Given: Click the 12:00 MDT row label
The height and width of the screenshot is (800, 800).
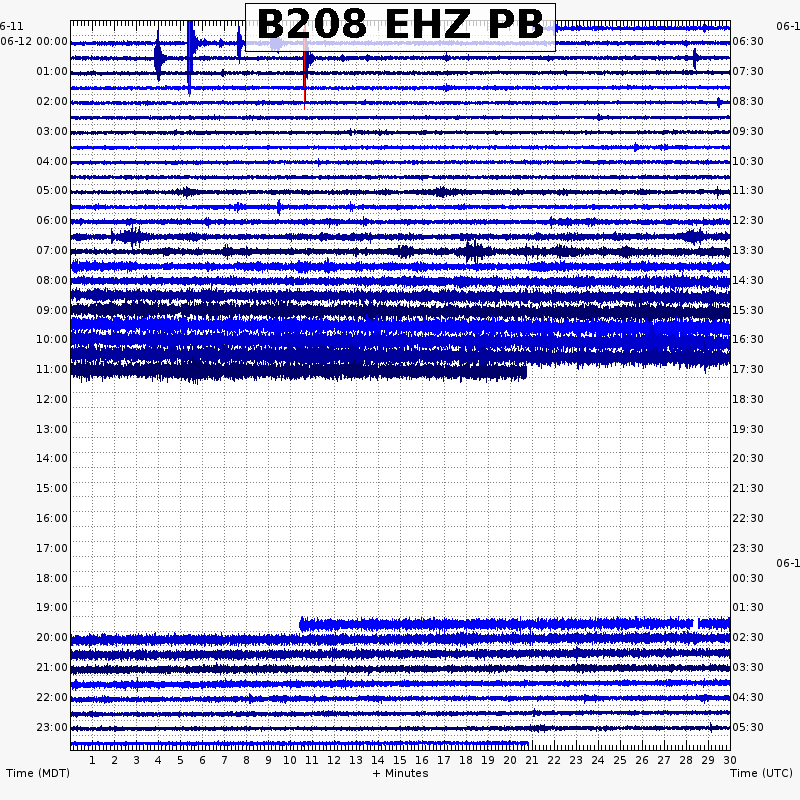Looking at the screenshot, I should click(x=52, y=399).
